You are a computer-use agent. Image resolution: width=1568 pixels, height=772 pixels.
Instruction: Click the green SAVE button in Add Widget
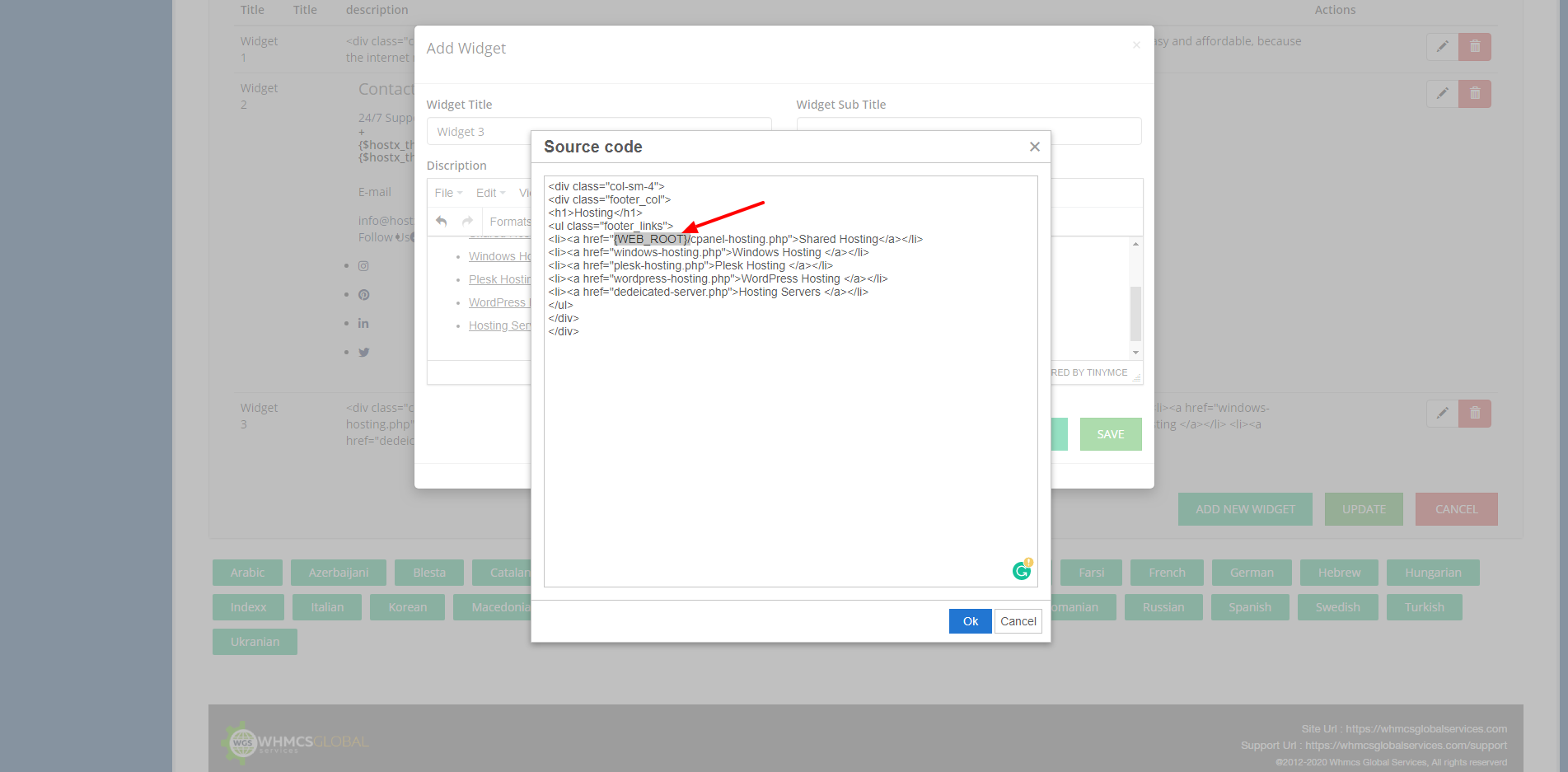(1110, 434)
